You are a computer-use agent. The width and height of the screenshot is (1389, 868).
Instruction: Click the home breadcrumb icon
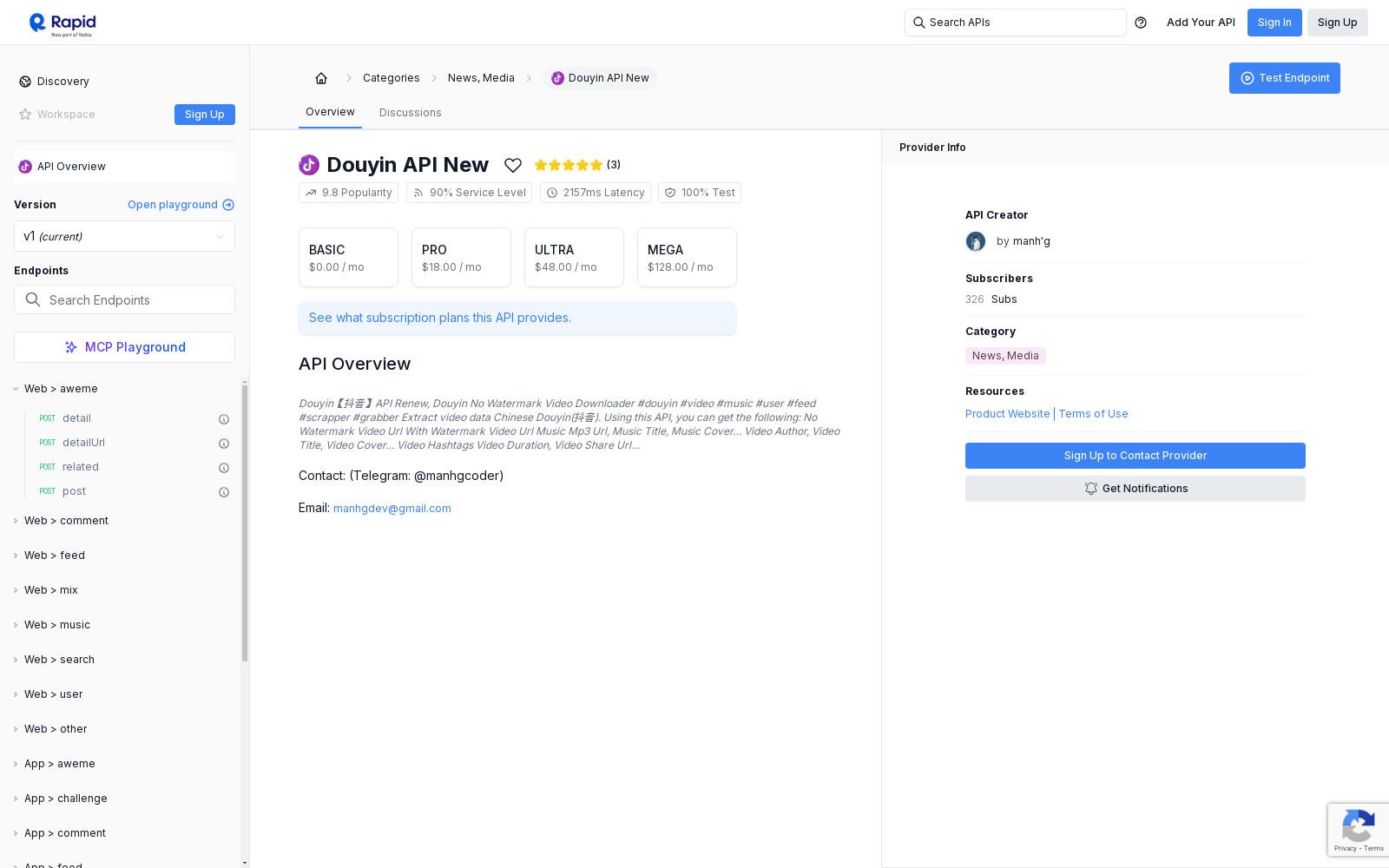pyautogui.click(x=321, y=78)
